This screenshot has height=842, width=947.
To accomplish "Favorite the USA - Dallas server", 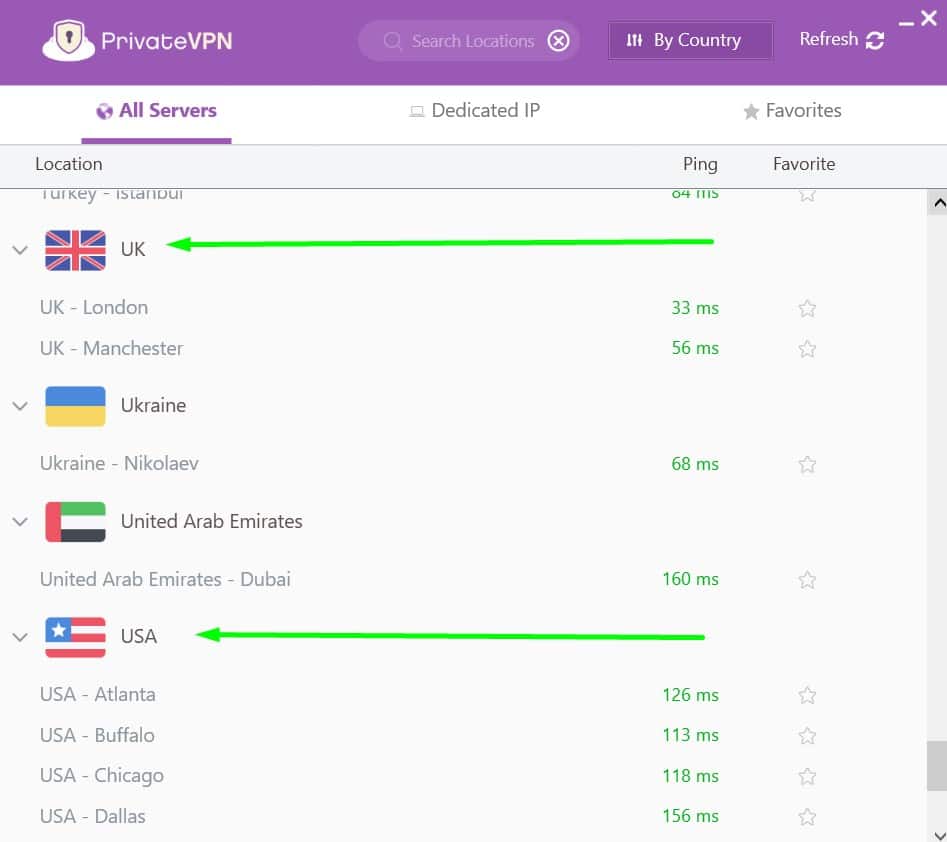I will click(x=807, y=817).
